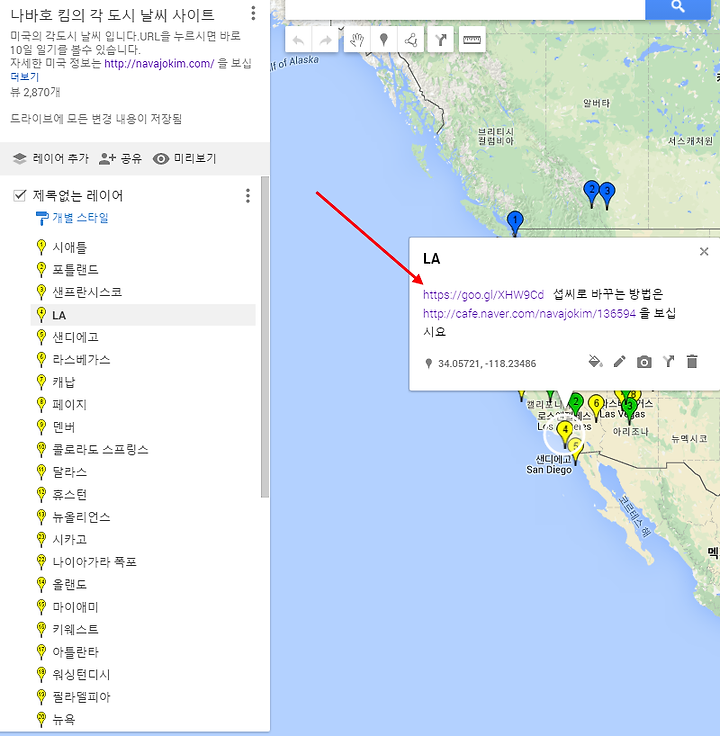Click the trash delete icon in LA popup

click(692, 361)
